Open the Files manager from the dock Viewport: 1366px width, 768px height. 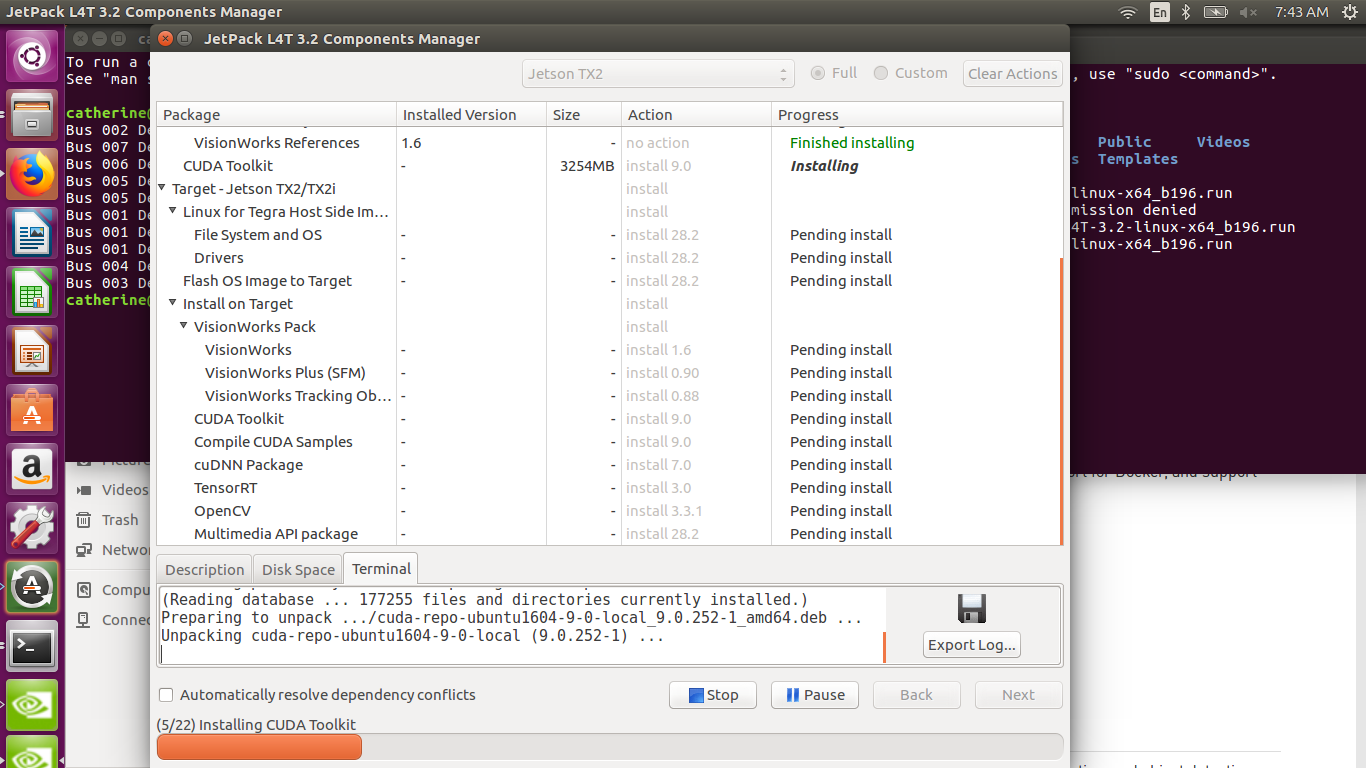tap(33, 115)
